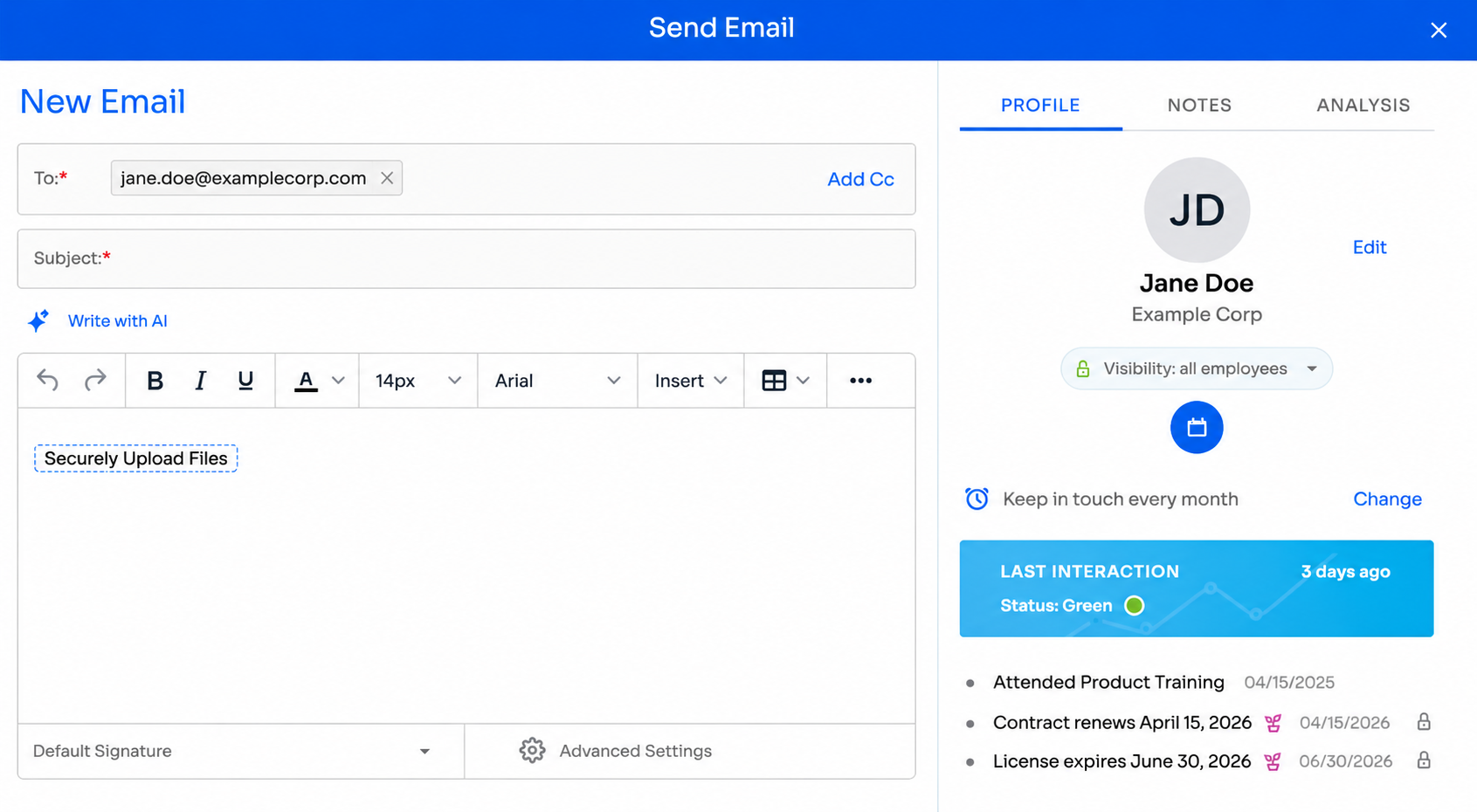Image resolution: width=1477 pixels, height=812 pixels.
Task: Click the Example Corp company name
Action: pyautogui.click(x=1197, y=314)
